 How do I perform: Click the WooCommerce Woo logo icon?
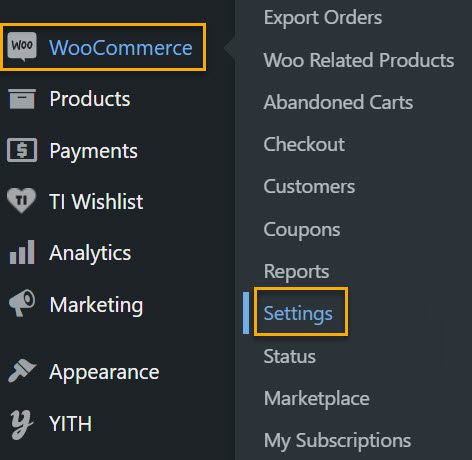click(x=22, y=47)
